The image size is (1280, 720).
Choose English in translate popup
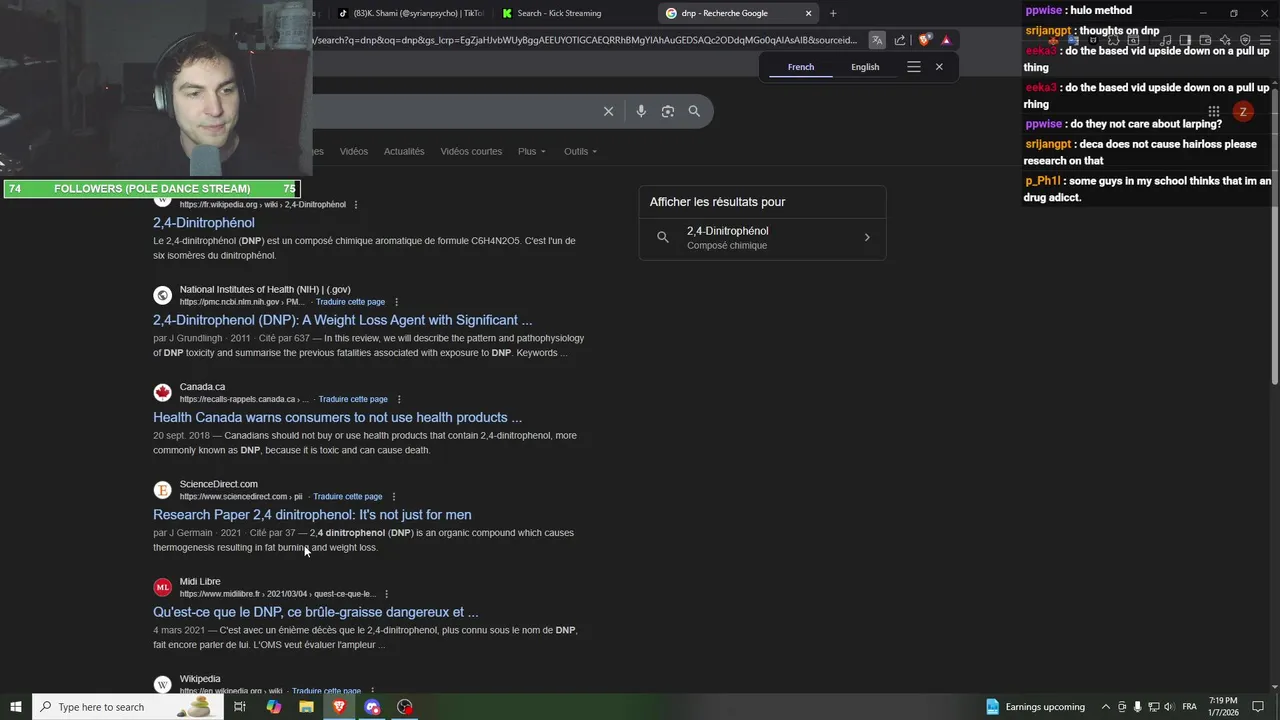pyautogui.click(x=865, y=67)
